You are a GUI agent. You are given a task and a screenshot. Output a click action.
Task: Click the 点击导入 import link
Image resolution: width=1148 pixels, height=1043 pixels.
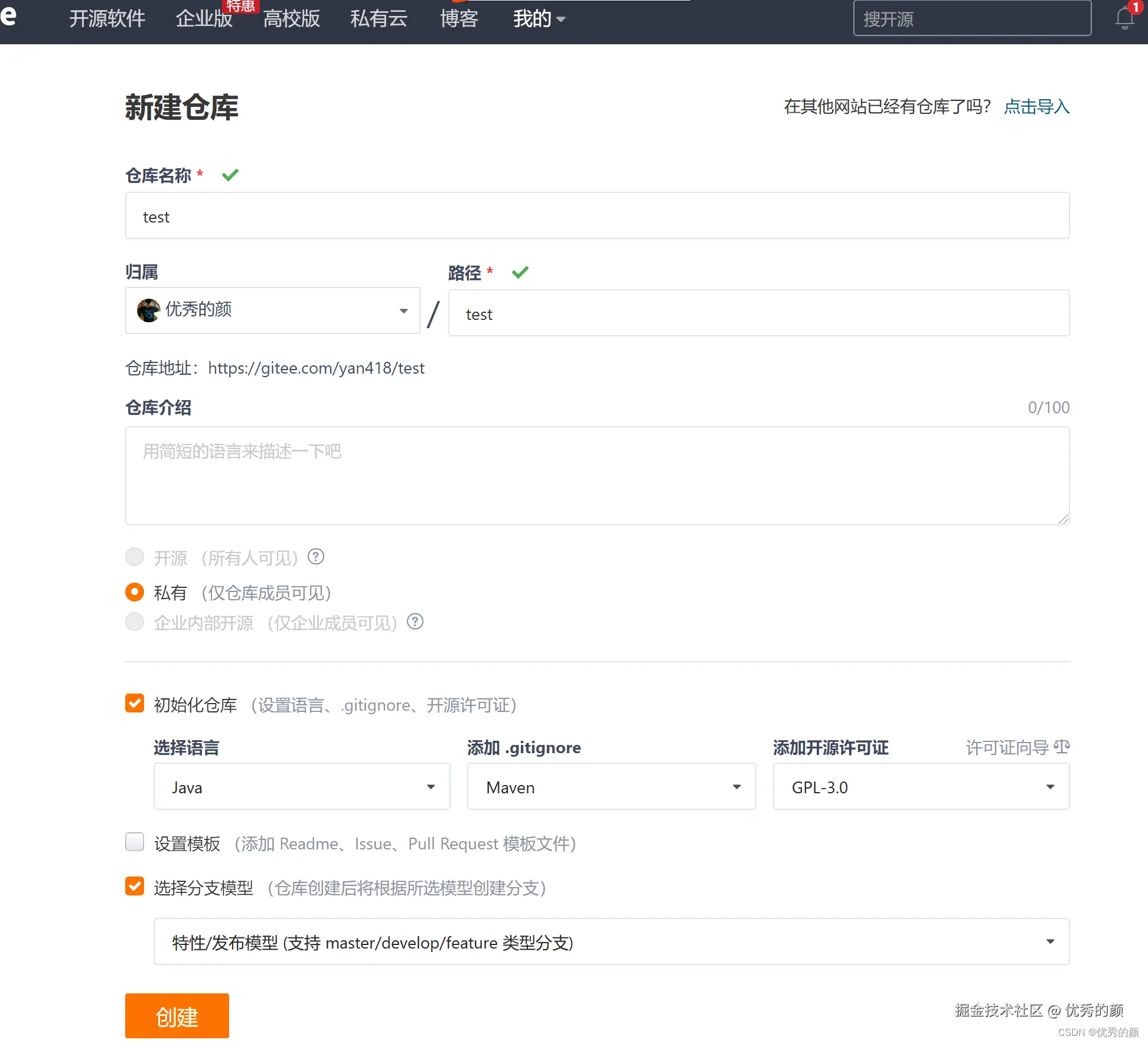coord(1036,107)
